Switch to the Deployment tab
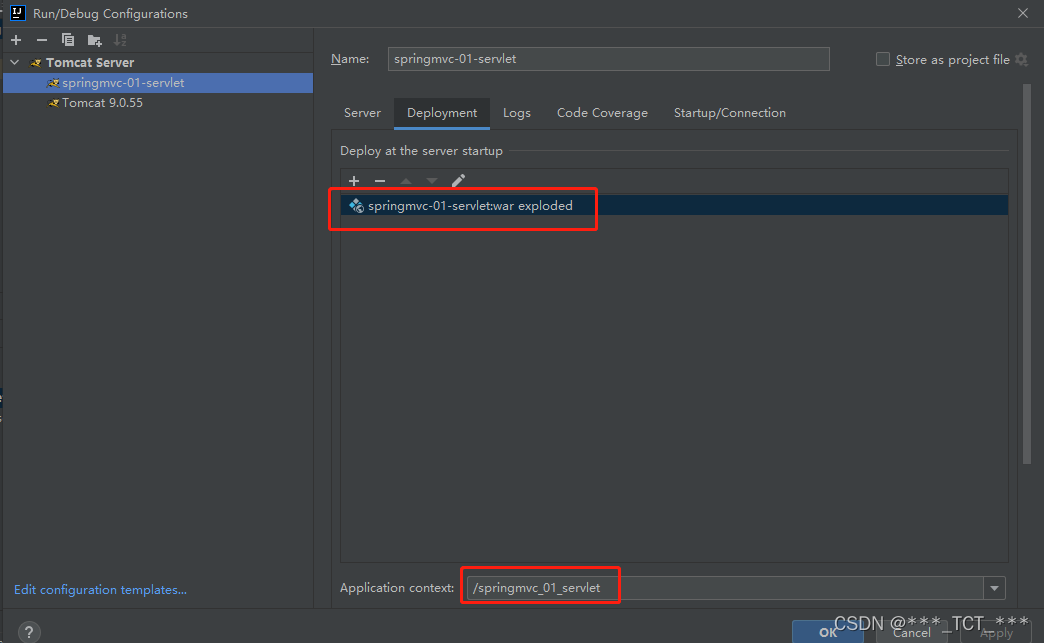The image size is (1044, 643). (442, 112)
